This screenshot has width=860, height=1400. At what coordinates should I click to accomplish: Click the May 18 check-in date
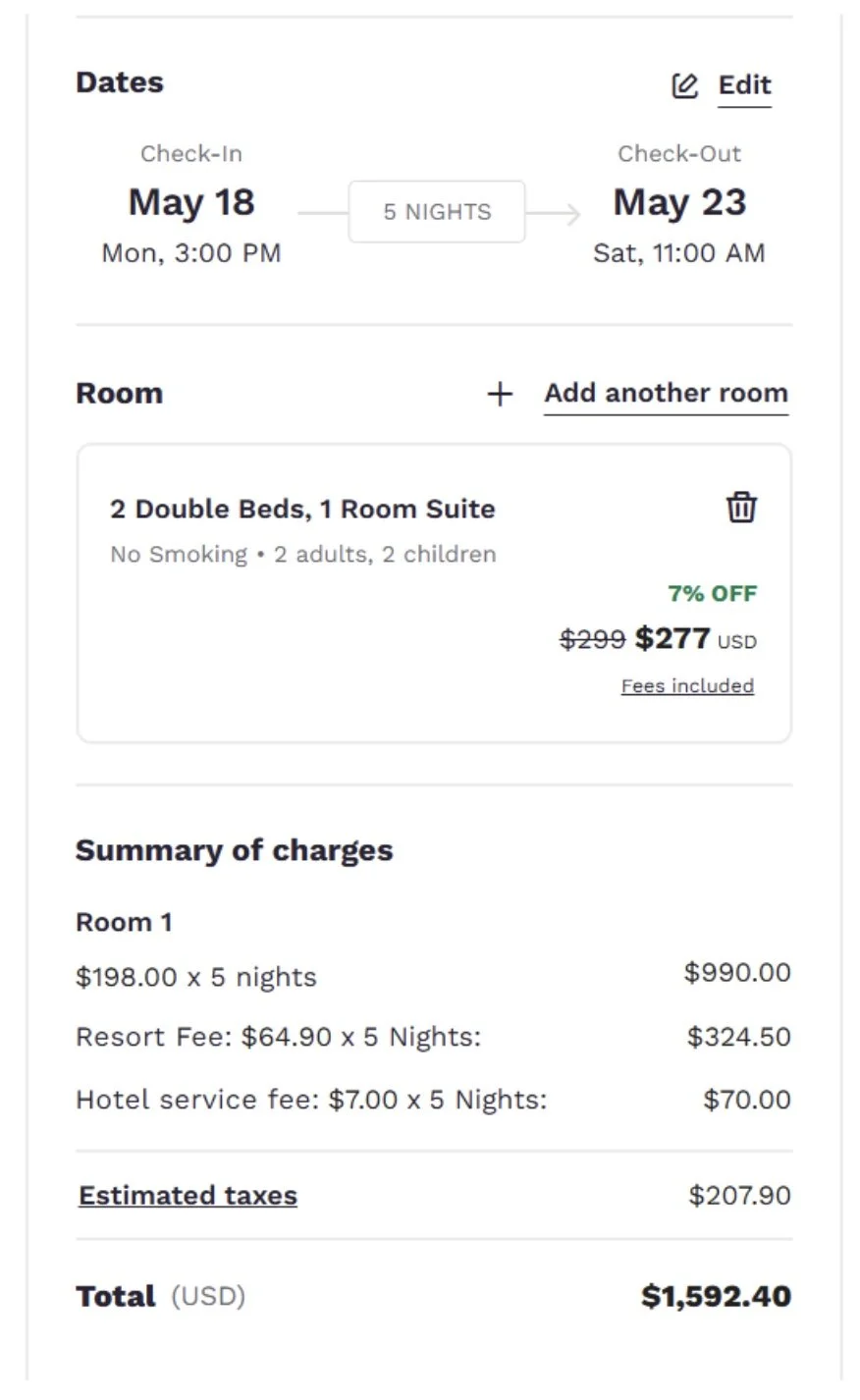click(191, 202)
